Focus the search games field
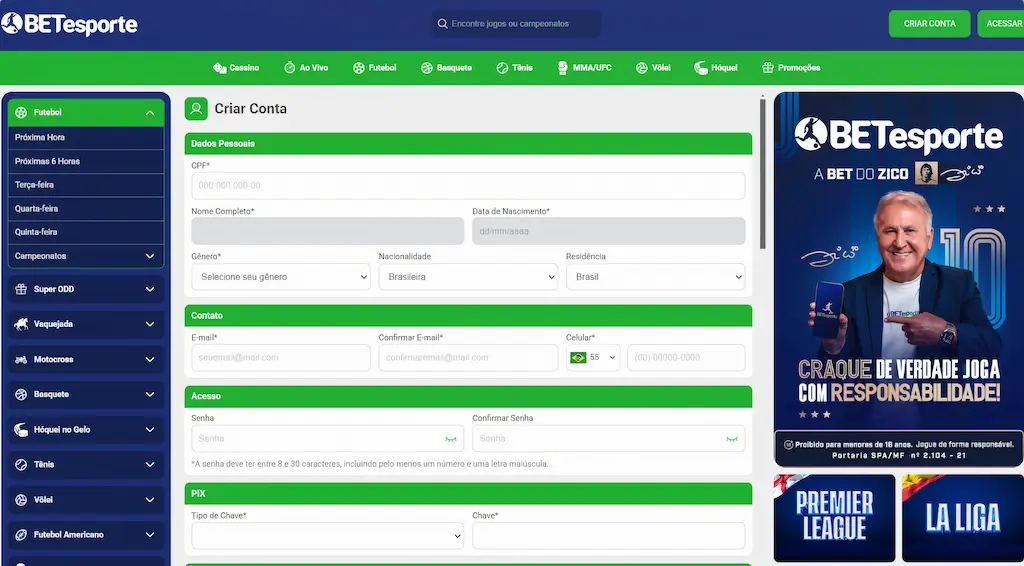 [x=517, y=24]
